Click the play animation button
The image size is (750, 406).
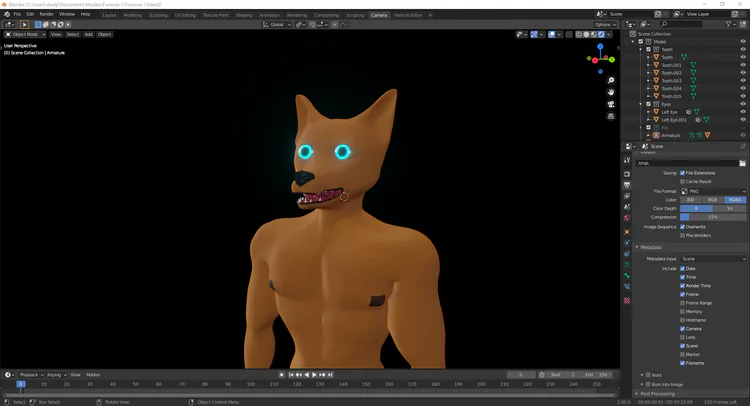coord(314,375)
